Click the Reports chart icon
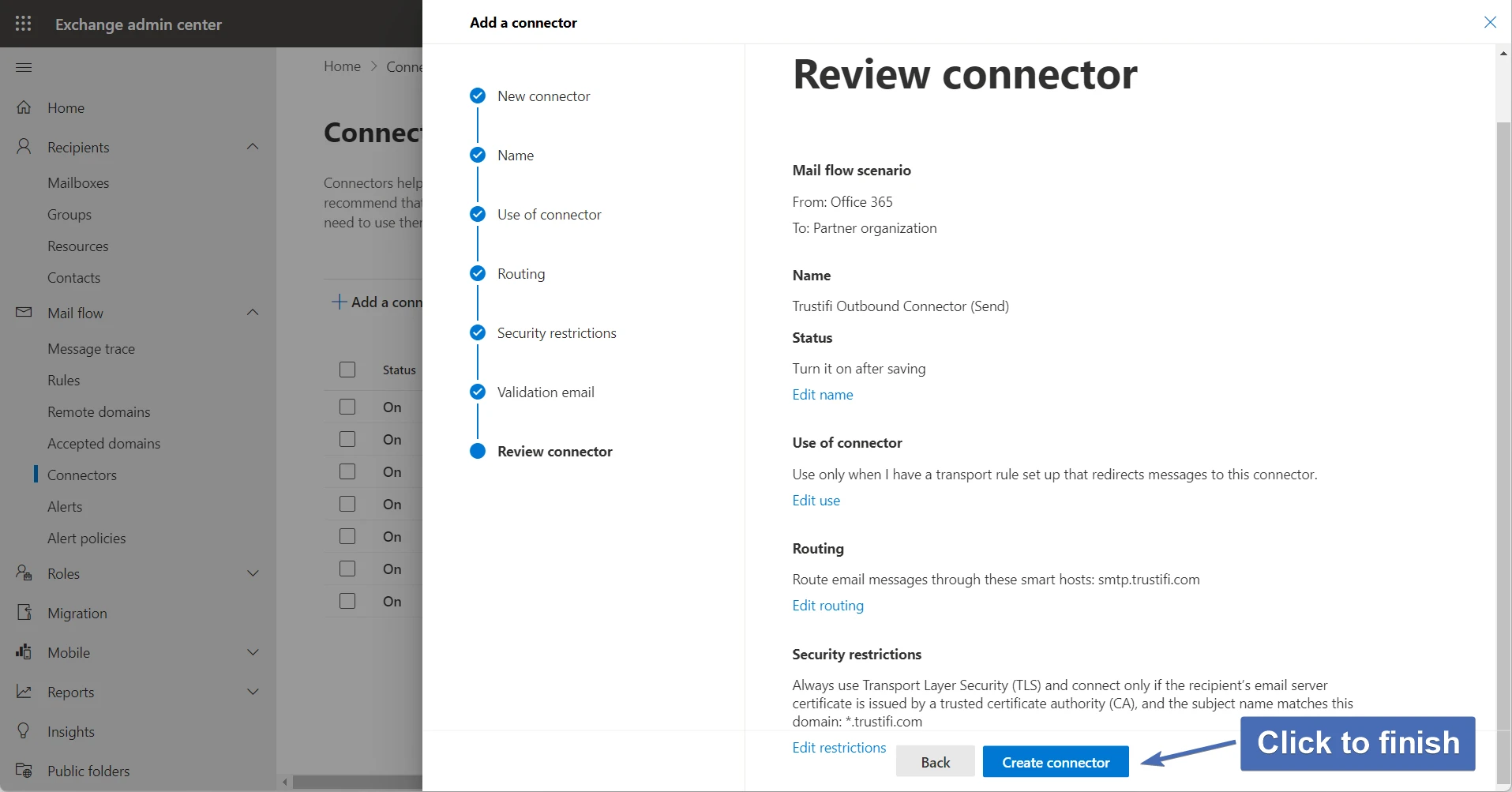The width and height of the screenshot is (1512, 792). tap(24, 692)
